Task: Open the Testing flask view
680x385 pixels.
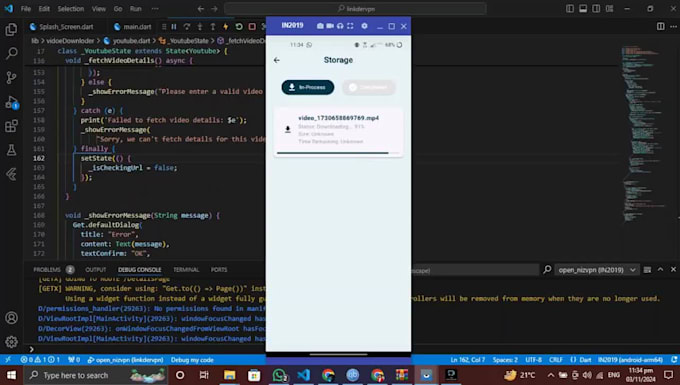Action: tap(11, 150)
